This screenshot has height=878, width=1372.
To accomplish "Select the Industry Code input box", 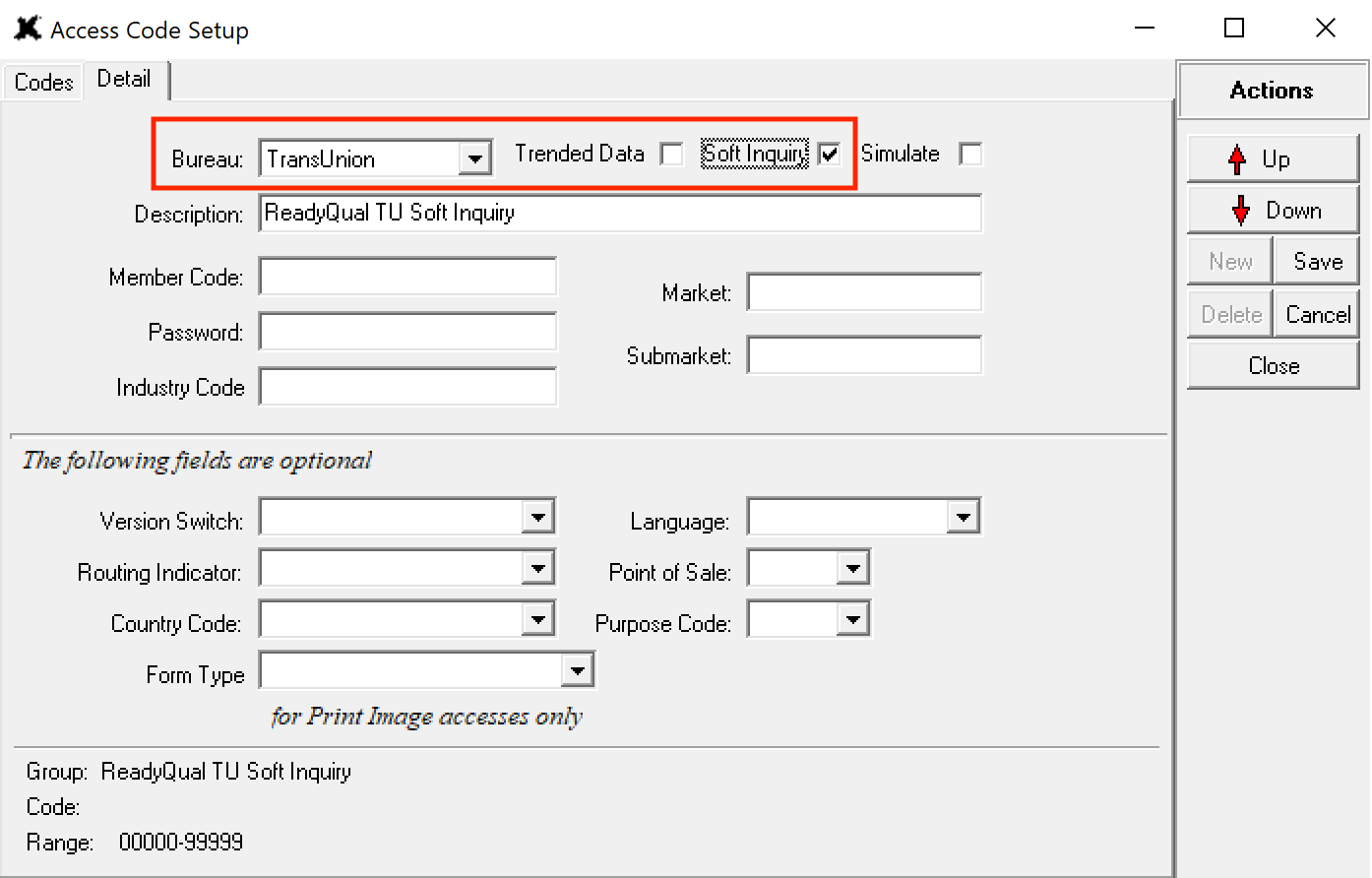I will pos(407,387).
